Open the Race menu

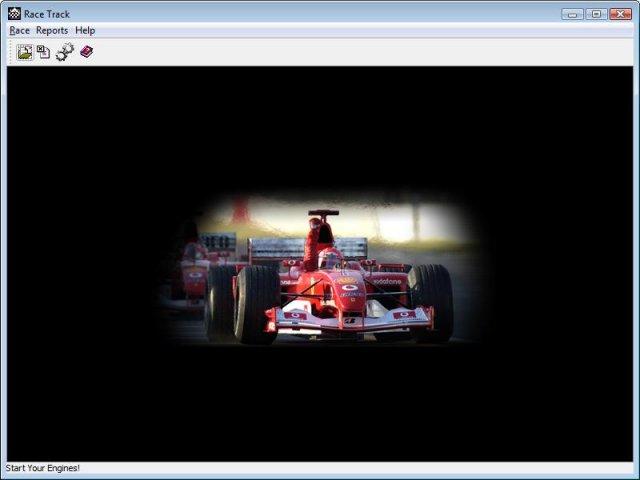click(x=19, y=31)
